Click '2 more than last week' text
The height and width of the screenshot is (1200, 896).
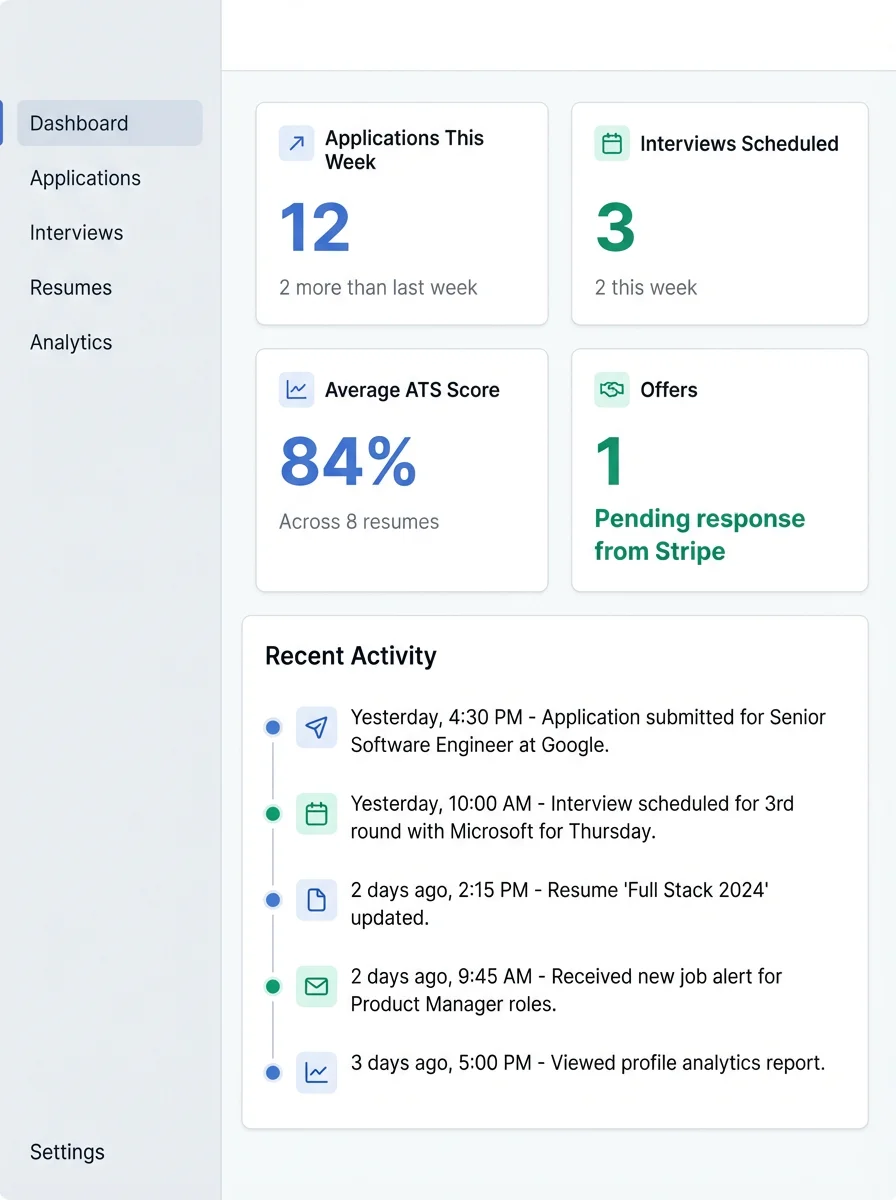coord(378,288)
